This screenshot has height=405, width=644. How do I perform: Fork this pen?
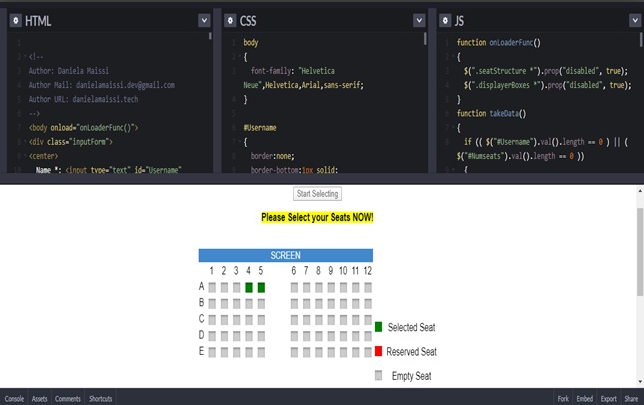(563, 398)
